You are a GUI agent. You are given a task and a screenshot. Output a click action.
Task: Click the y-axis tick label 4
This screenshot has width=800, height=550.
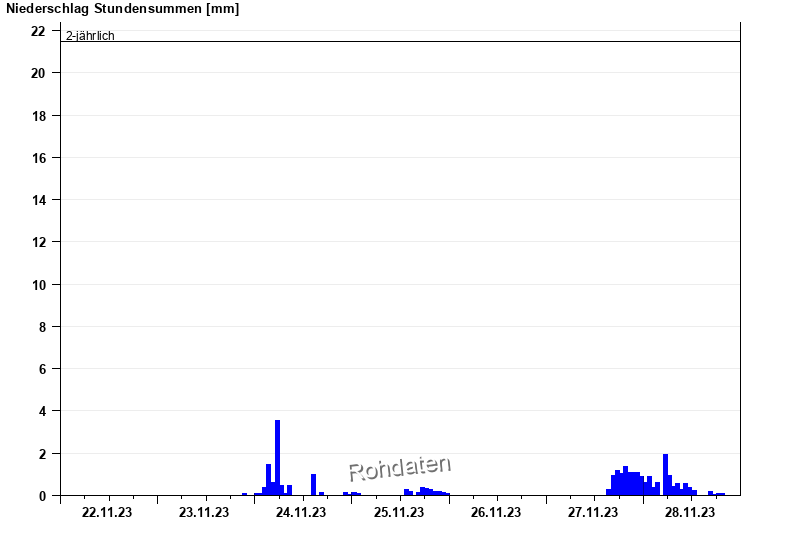[x=42, y=411]
